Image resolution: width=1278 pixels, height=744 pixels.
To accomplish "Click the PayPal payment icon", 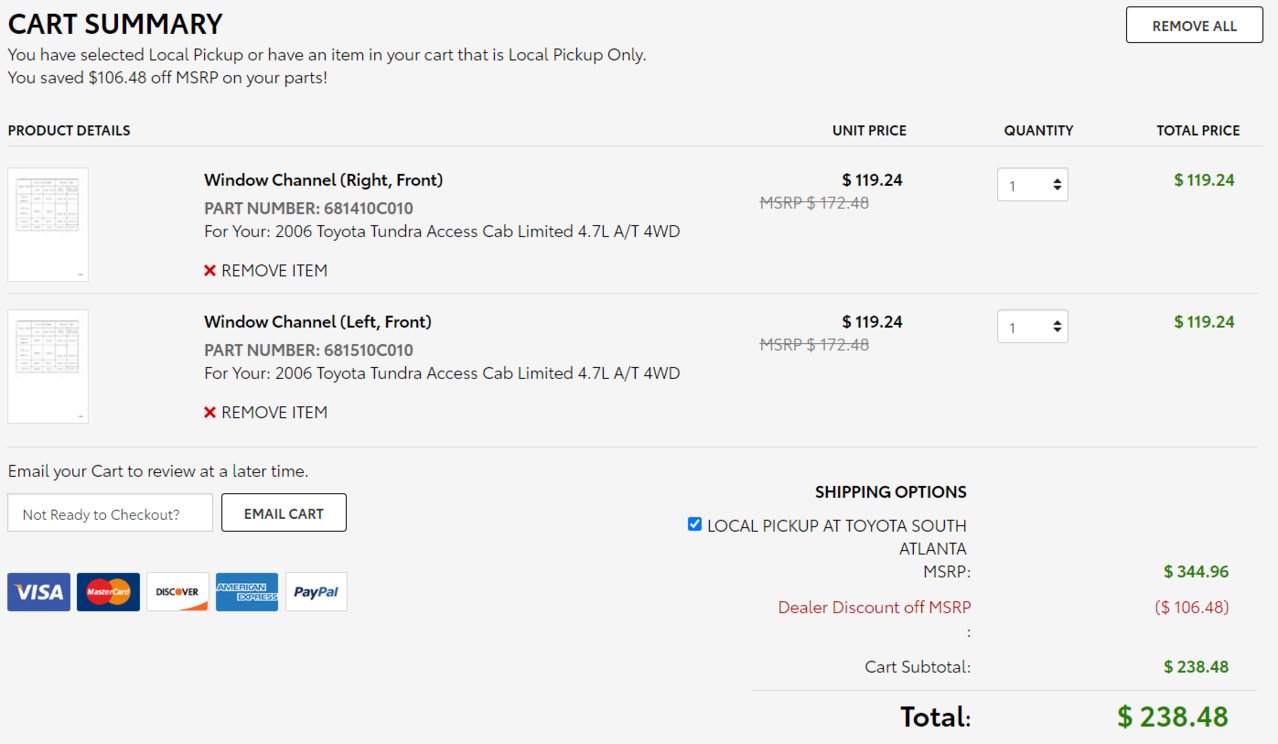I will click(x=316, y=592).
